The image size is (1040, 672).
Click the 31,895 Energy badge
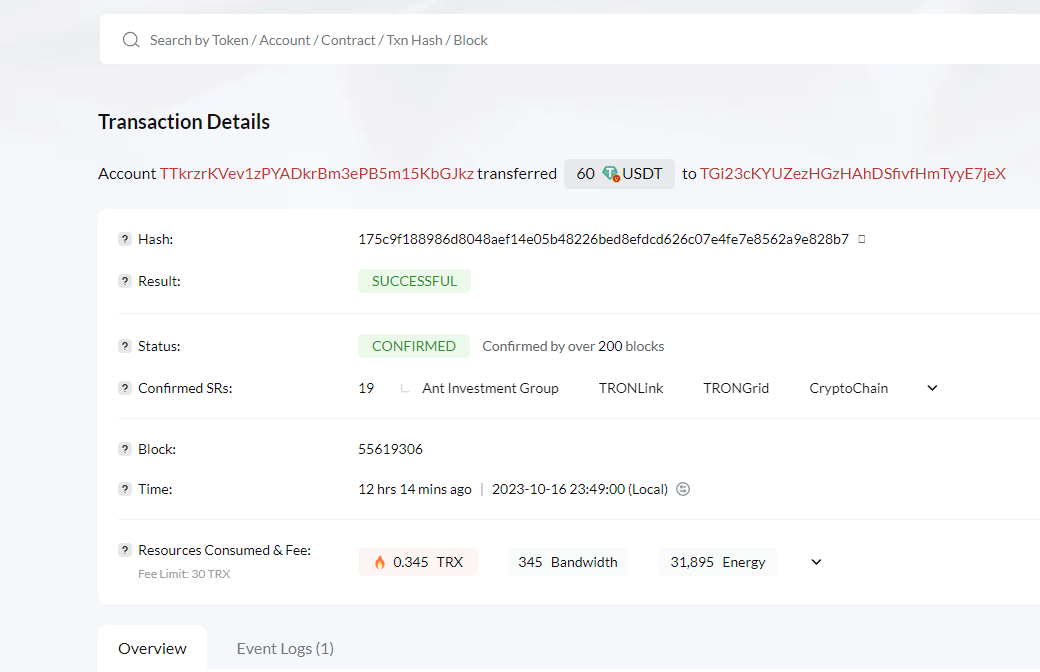[x=718, y=562]
